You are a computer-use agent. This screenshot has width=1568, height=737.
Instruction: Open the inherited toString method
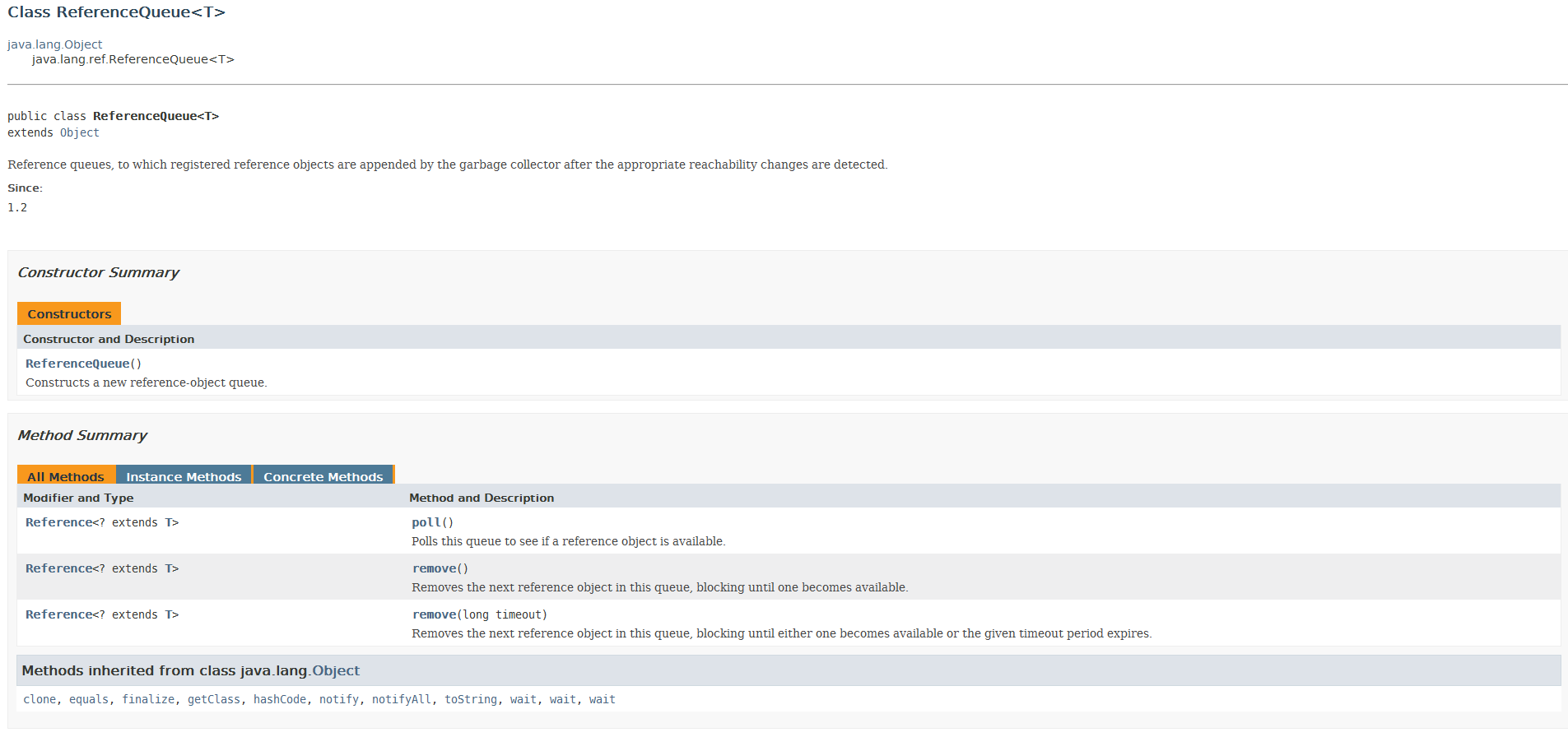(471, 699)
